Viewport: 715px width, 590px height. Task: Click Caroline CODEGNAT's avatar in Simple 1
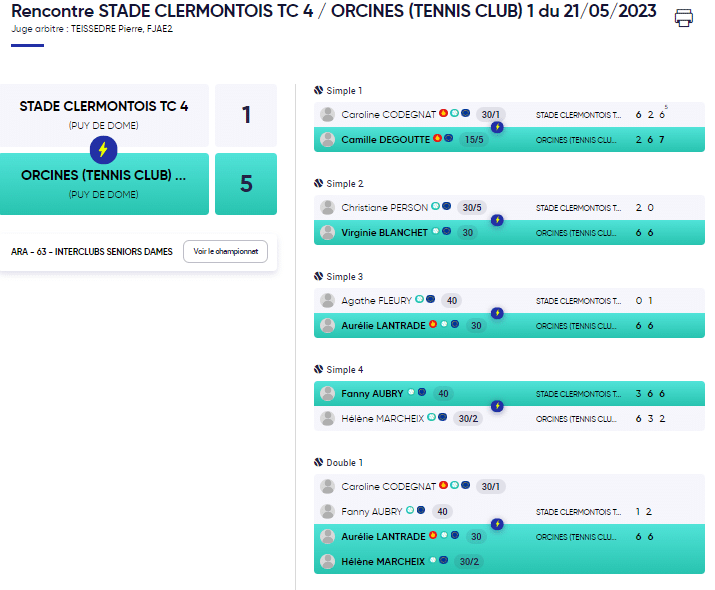pos(327,114)
